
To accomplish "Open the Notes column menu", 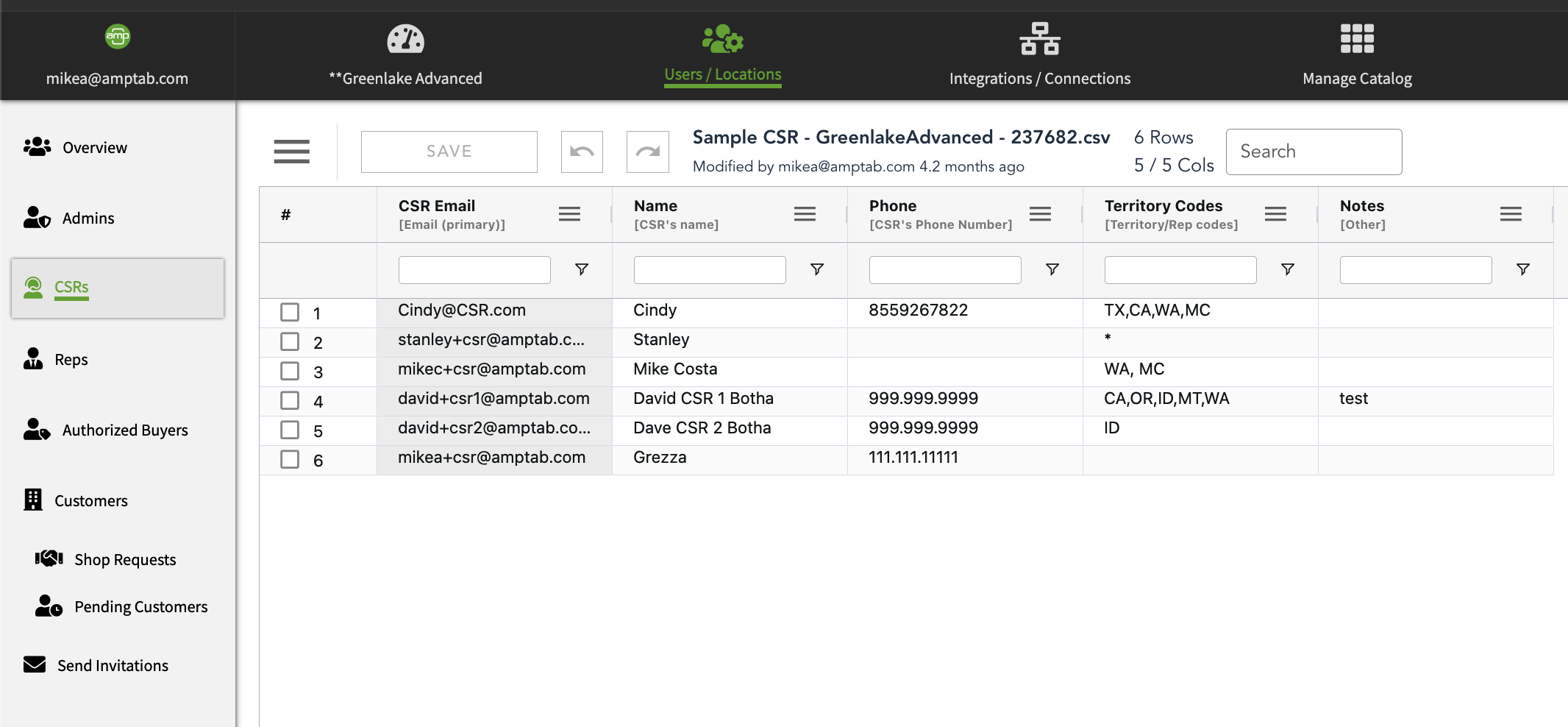I will click(x=1511, y=214).
